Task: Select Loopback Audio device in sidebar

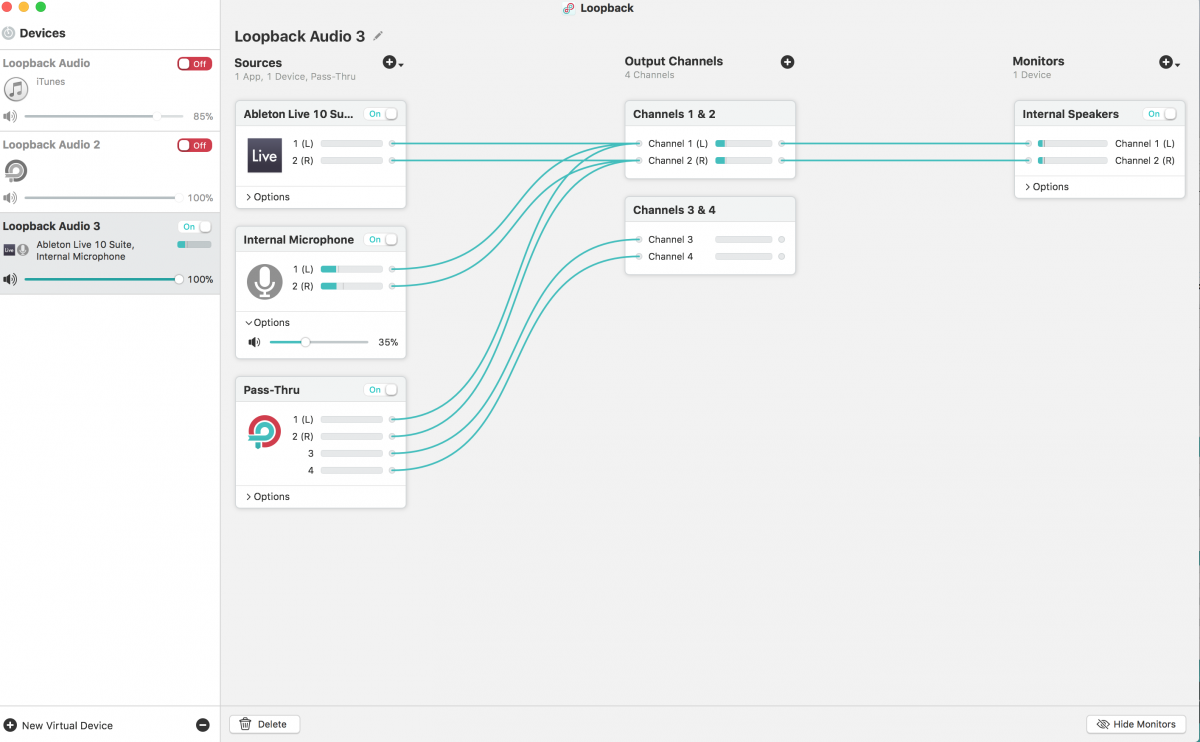Action: [109, 90]
